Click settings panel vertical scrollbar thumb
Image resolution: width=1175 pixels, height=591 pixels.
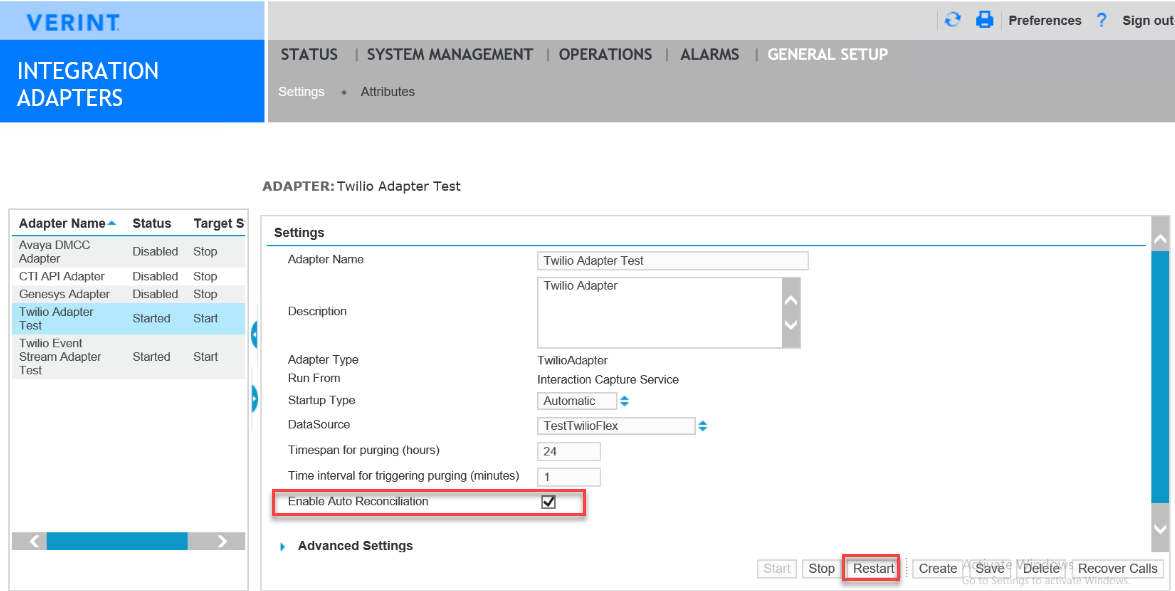(1160, 377)
